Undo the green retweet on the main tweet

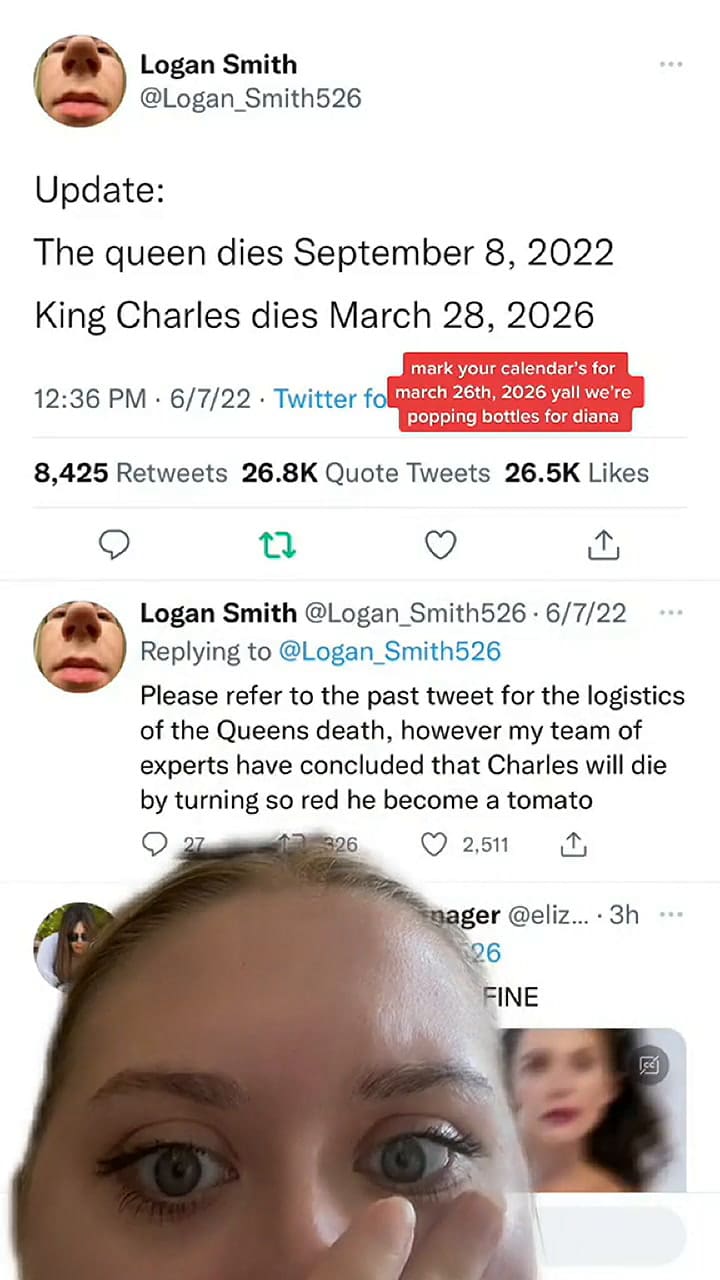[x=277, y=544]
